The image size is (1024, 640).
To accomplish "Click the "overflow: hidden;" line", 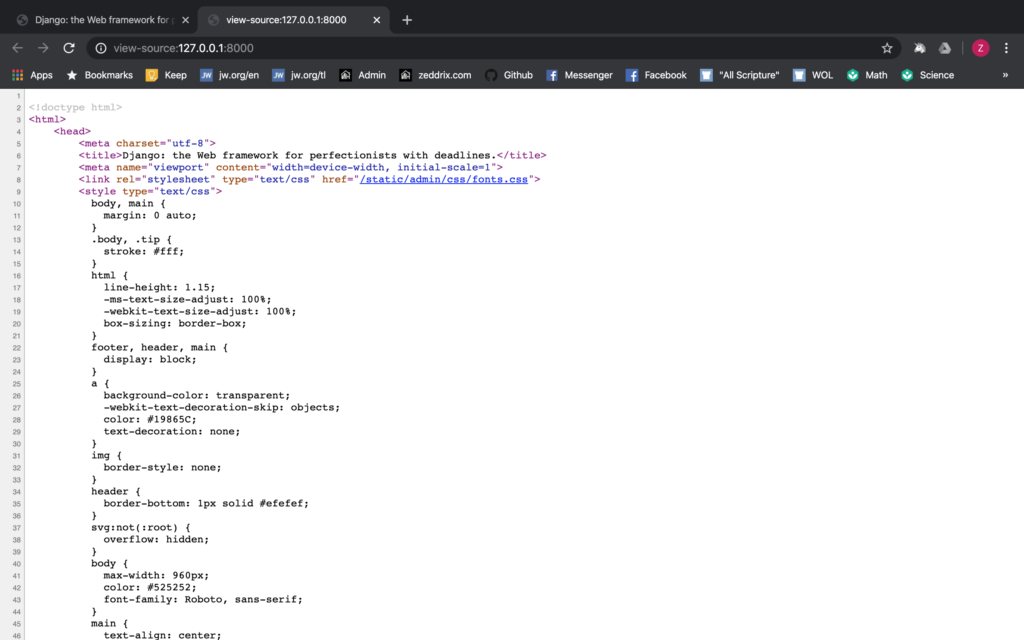I will click(x=156, y=539).
